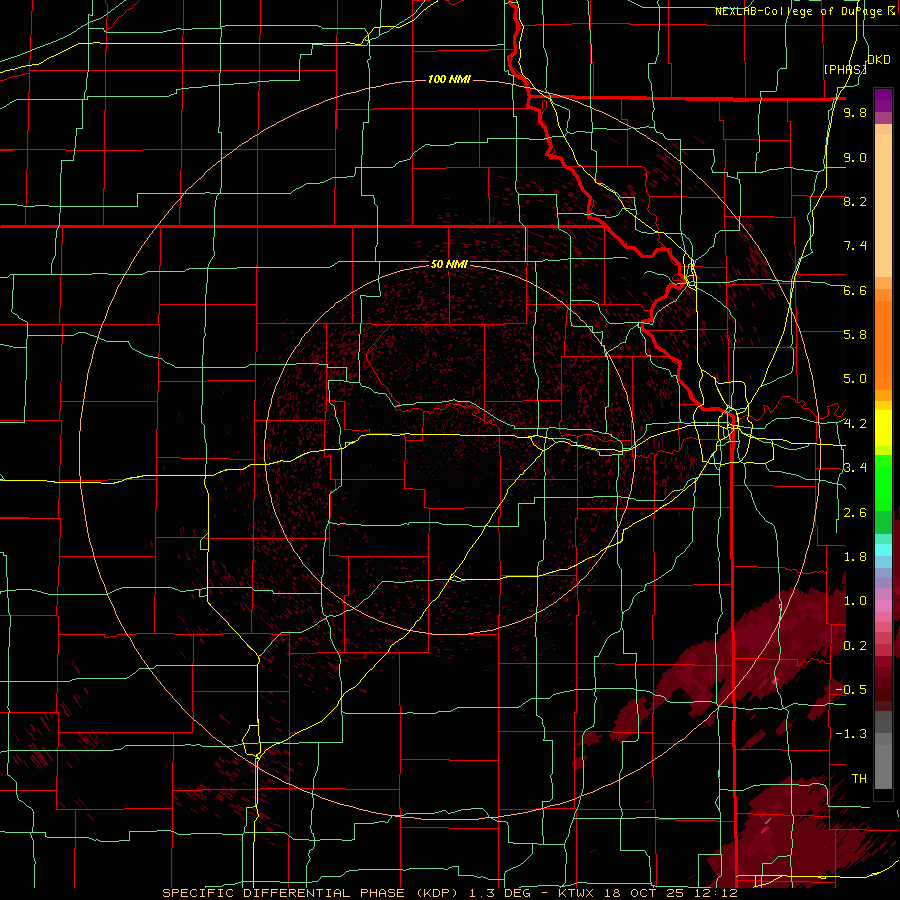Screen dimensions: 900x900
Task: Select the dark orange color bar segment
Action: [x=883, y=344]
